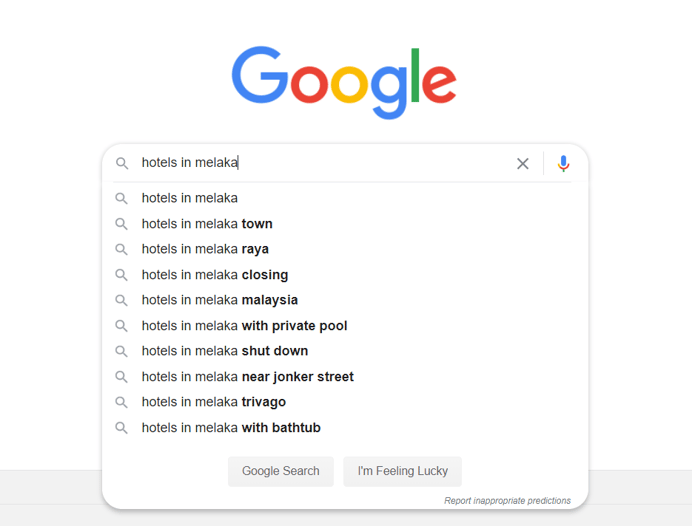Choose 'hotels in melaka with private pool'

point(244,326)
